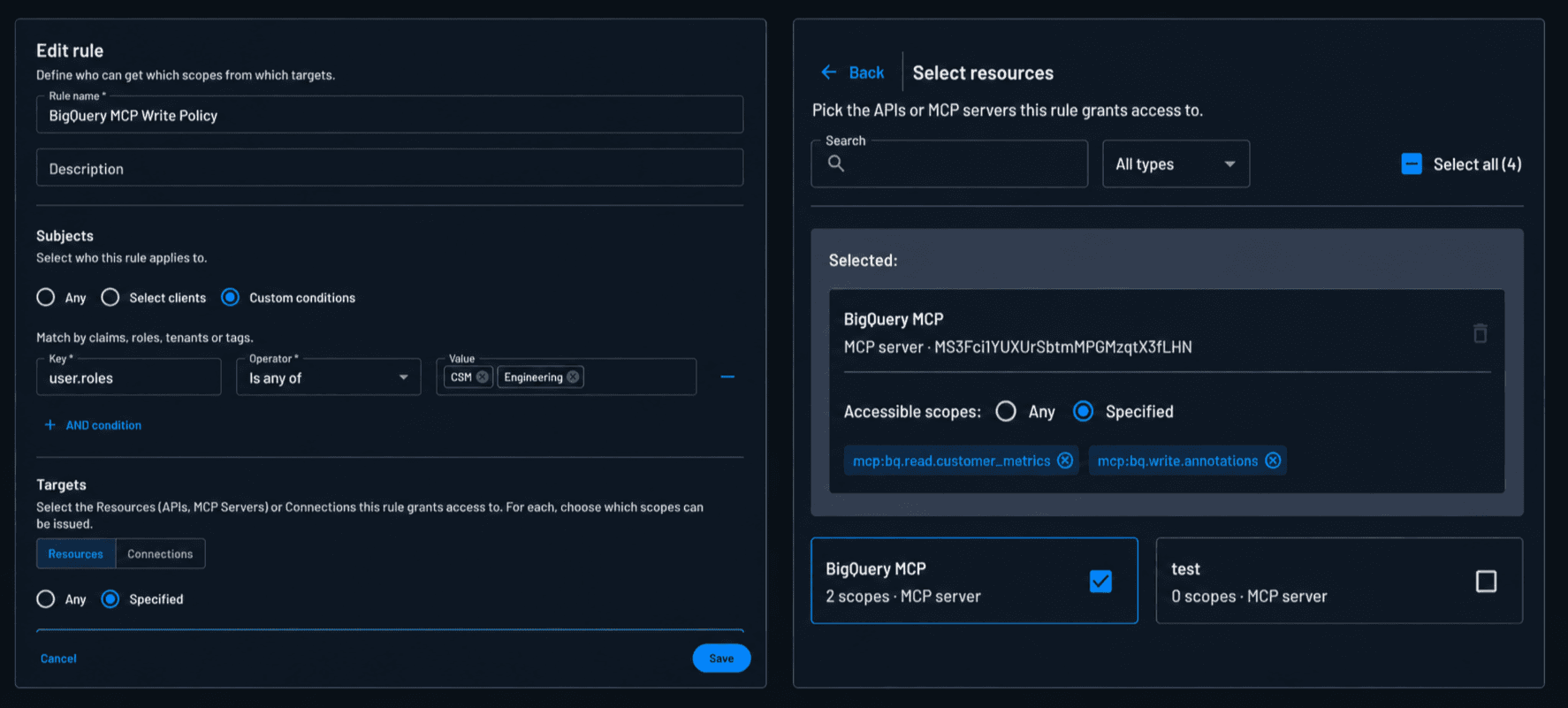The image size is (1568, 708).
Task: Save the rule
Action: [x=721, y=658]
